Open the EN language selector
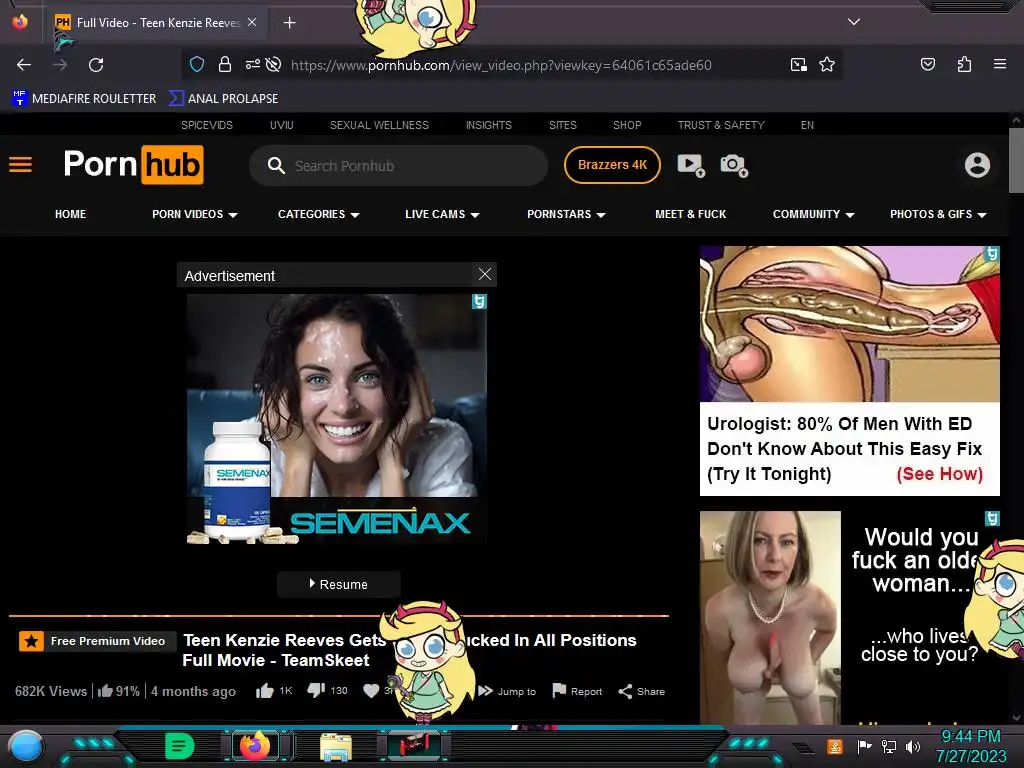This screenshot has width=1024, height=768. (807, 125)
